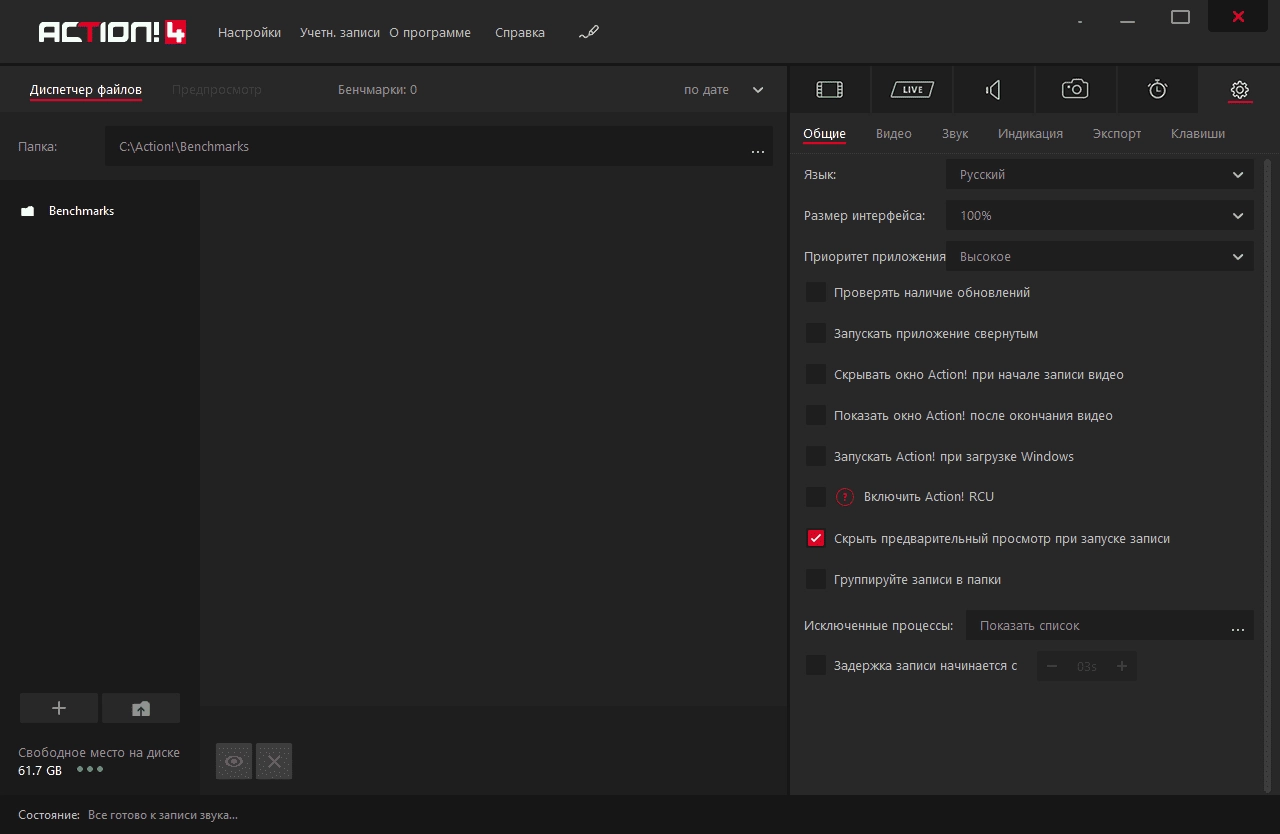Screen dimensions: 1280x834
Task: Expand the Размер интерфейса 100% dropdown
Action: [x=1099, y=215]
